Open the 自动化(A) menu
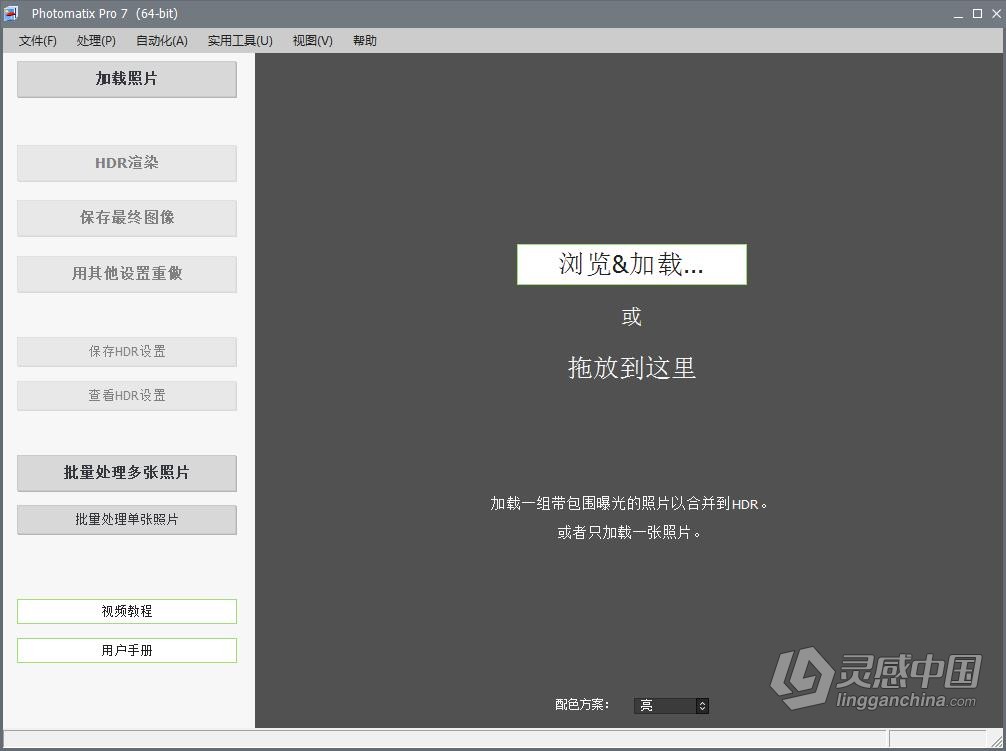This screenshot has width=1006, height=751. click(162, 40)
